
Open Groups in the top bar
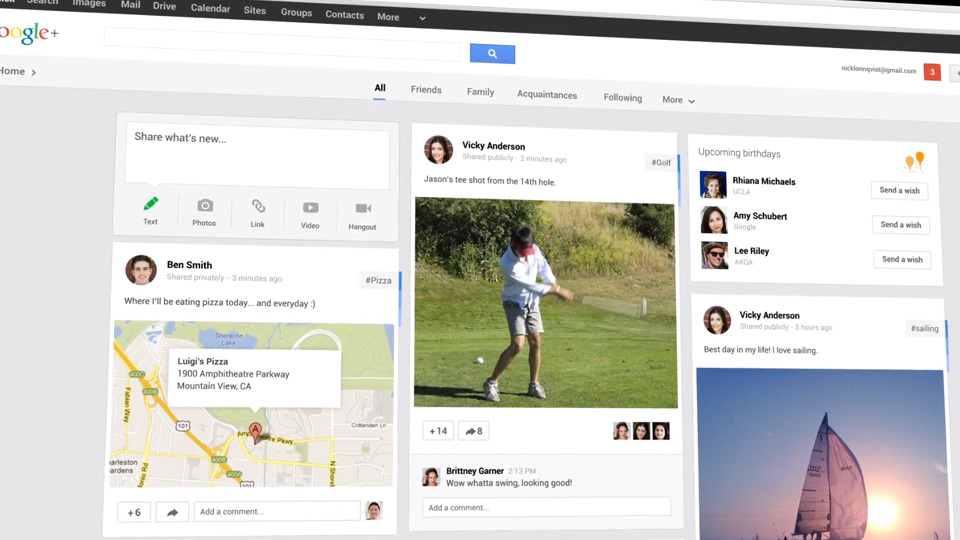point(296,12)
